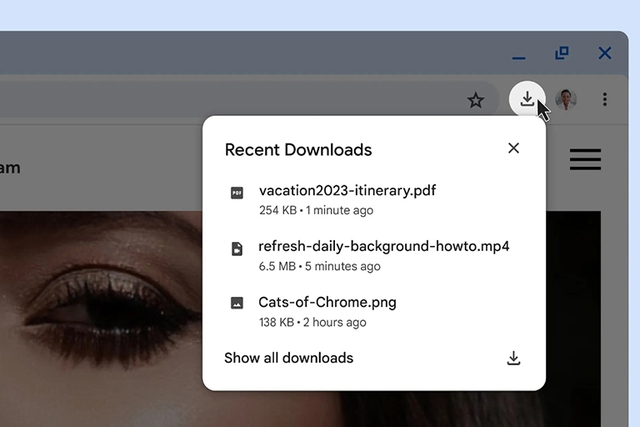Open refresh-daily-background-howto.mp4 download
Image resolution: width=640 pixels, height=427 pixels.
click(x=384, y=246)
